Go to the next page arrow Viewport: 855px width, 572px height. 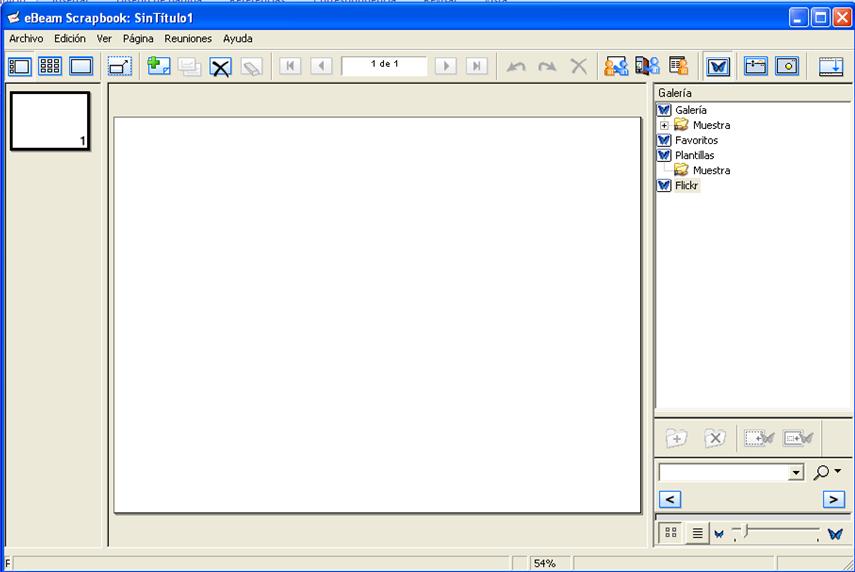(446, 66)
